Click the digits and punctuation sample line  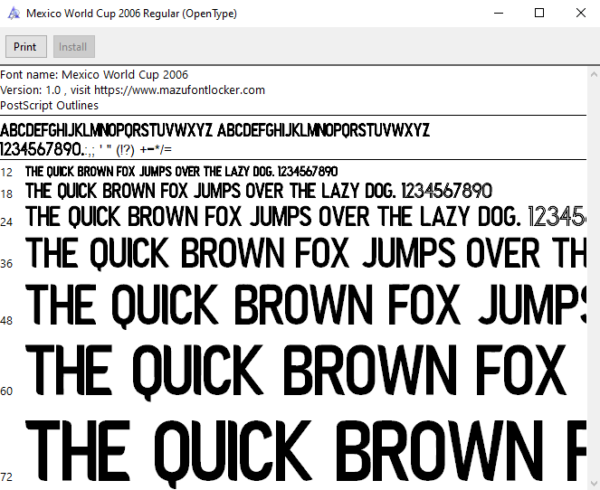coord(86,149)
